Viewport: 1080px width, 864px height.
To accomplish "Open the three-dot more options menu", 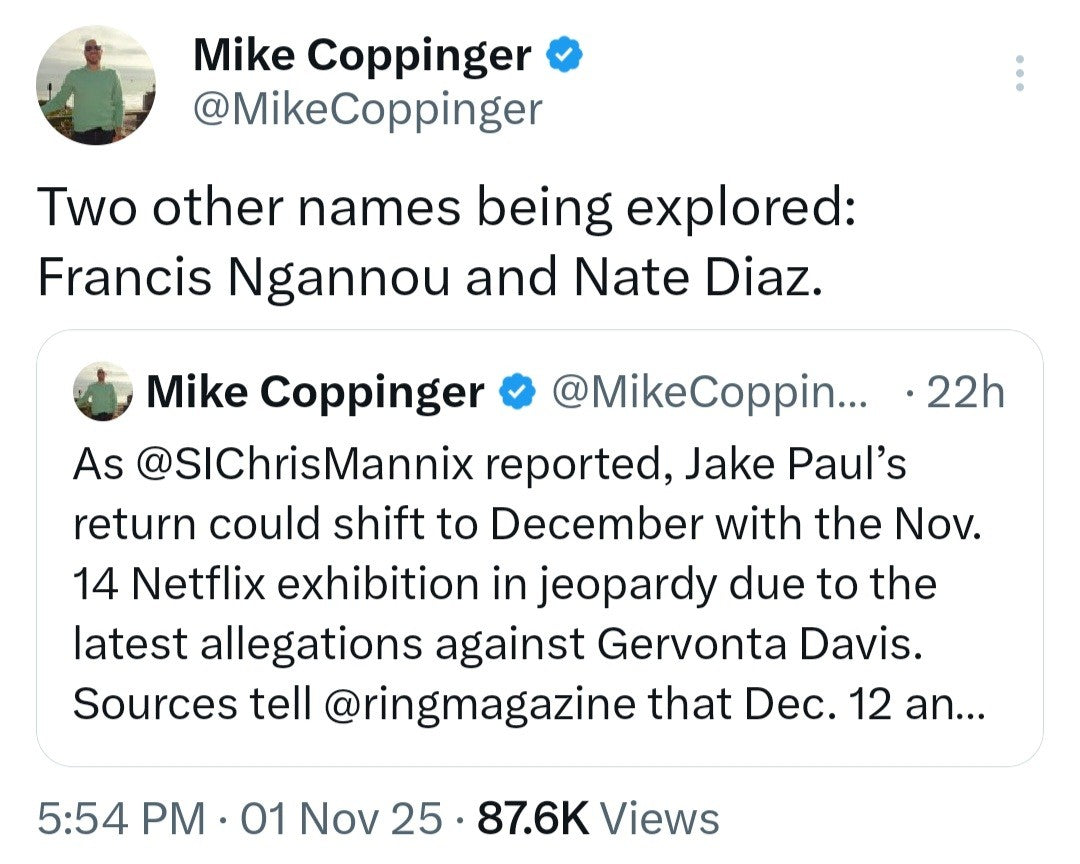I will 1019,74.
